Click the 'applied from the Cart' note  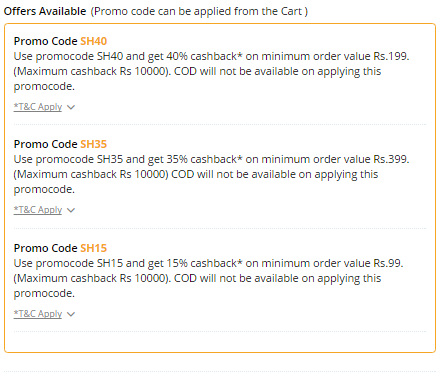pos(199,11)
